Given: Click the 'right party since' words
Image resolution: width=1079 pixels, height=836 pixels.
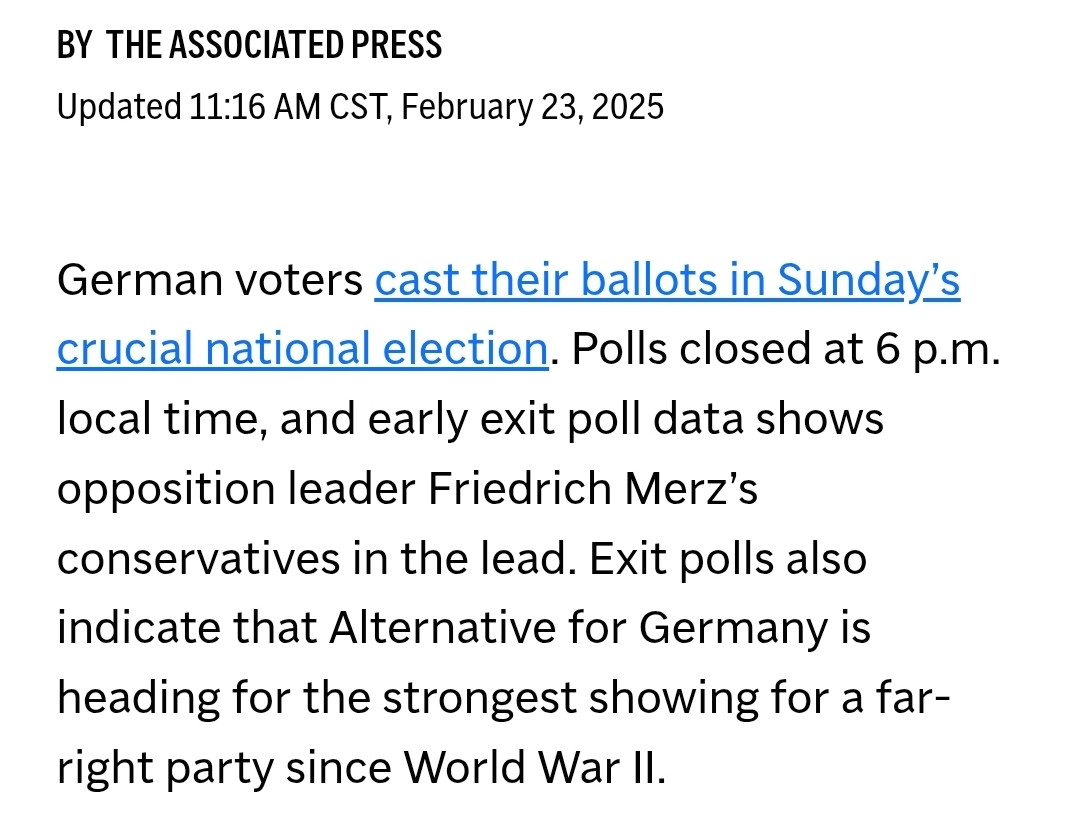Looking at the screenshot, I should [224, 768].
